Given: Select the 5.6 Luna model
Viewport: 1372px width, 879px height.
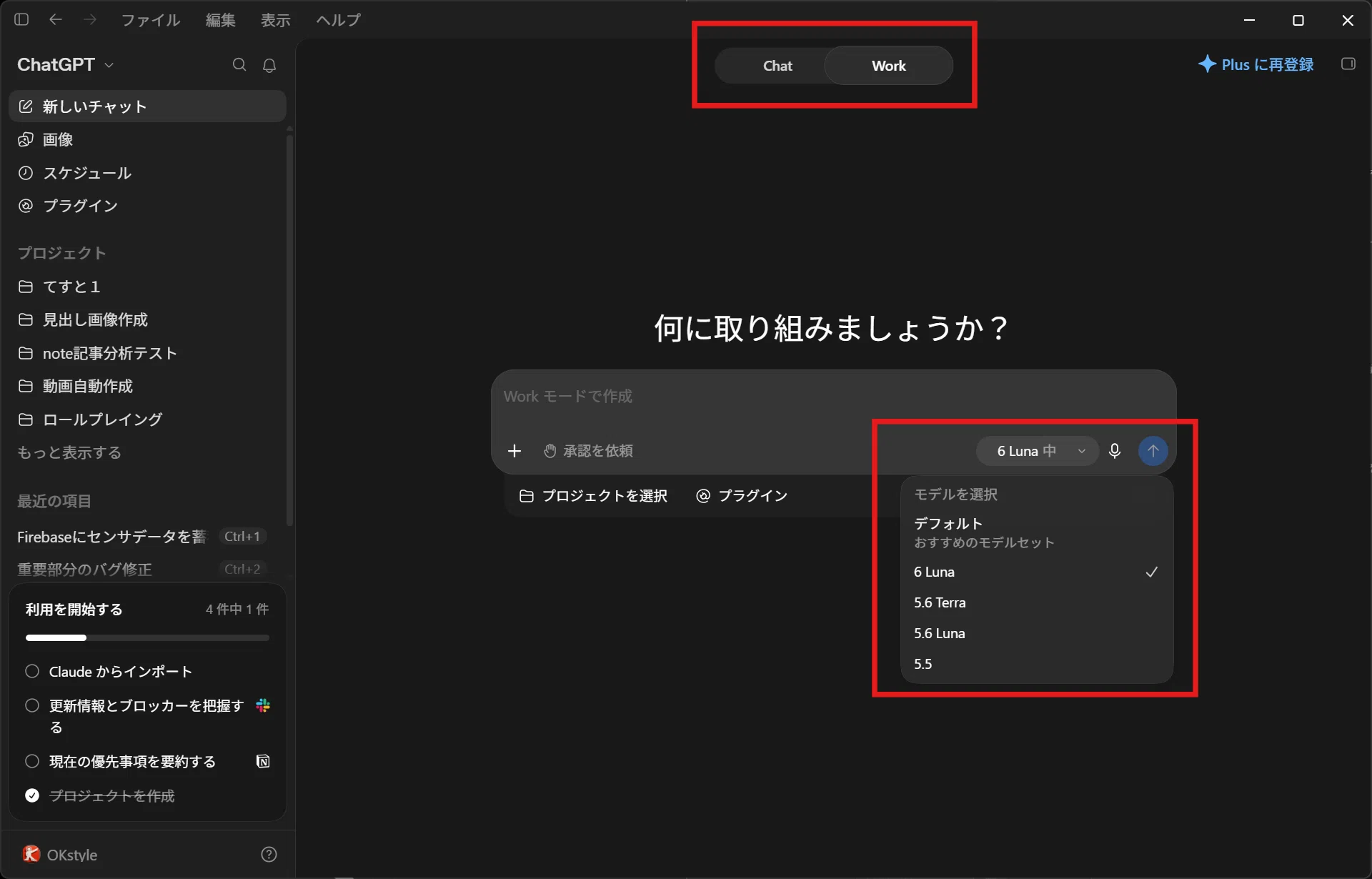Looking at the screenshot, I should [1036, 633].
